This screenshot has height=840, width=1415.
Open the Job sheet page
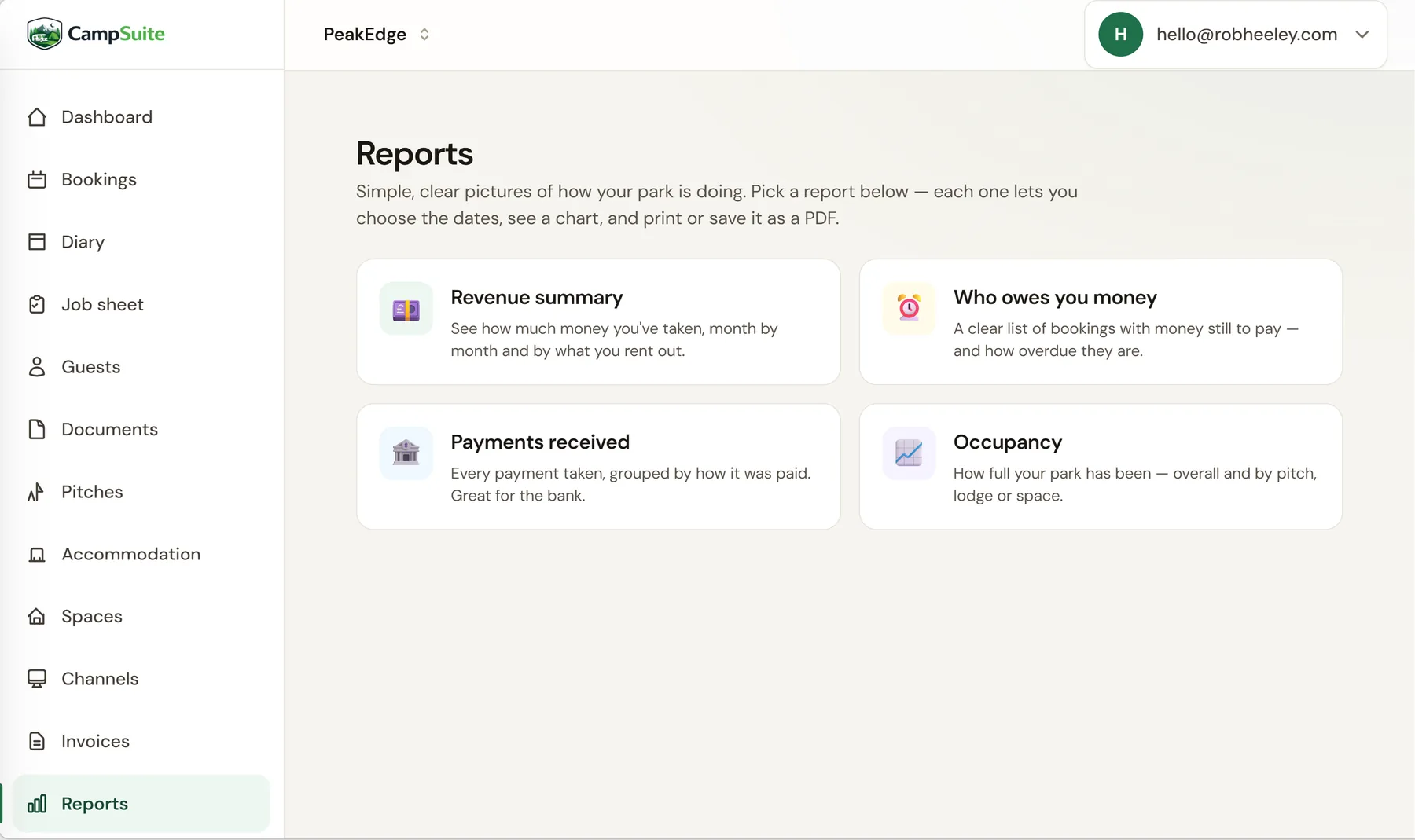point(141,304)
